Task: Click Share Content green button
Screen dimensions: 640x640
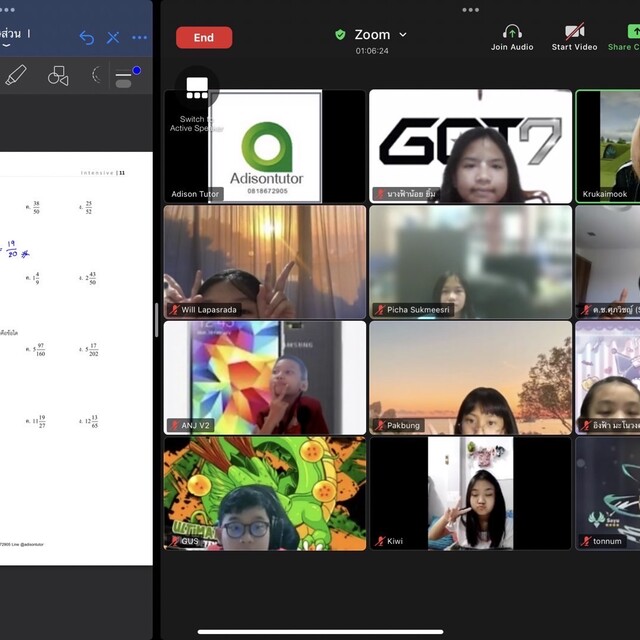Action: [625, 37]
